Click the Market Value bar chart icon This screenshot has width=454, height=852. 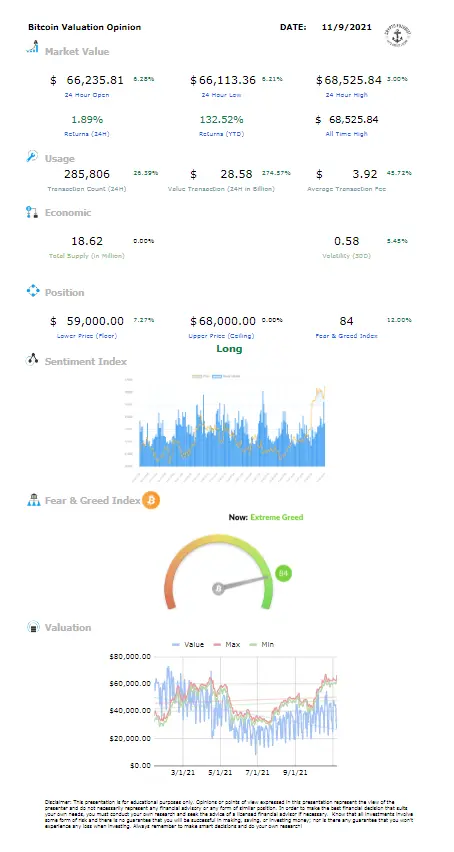[x=33, y=48]
